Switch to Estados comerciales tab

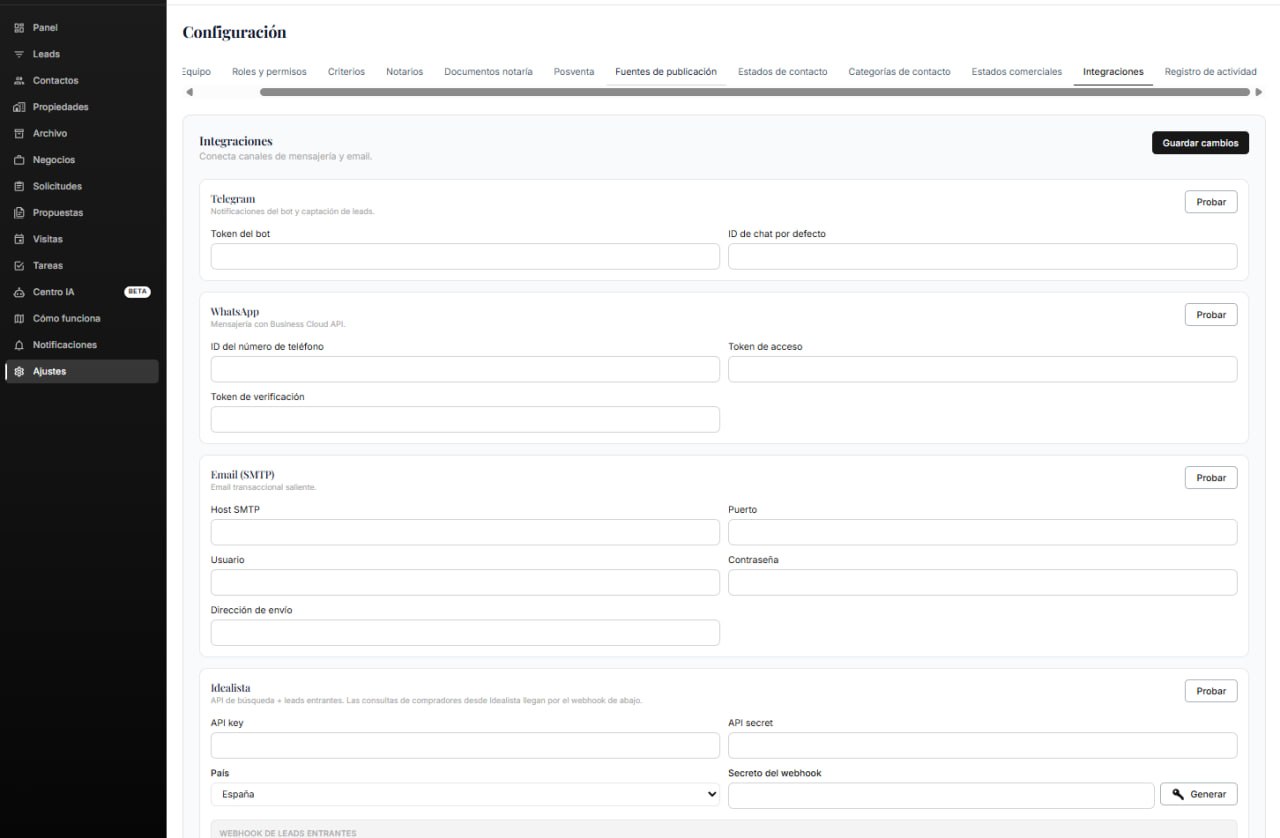coord(1016,72)
